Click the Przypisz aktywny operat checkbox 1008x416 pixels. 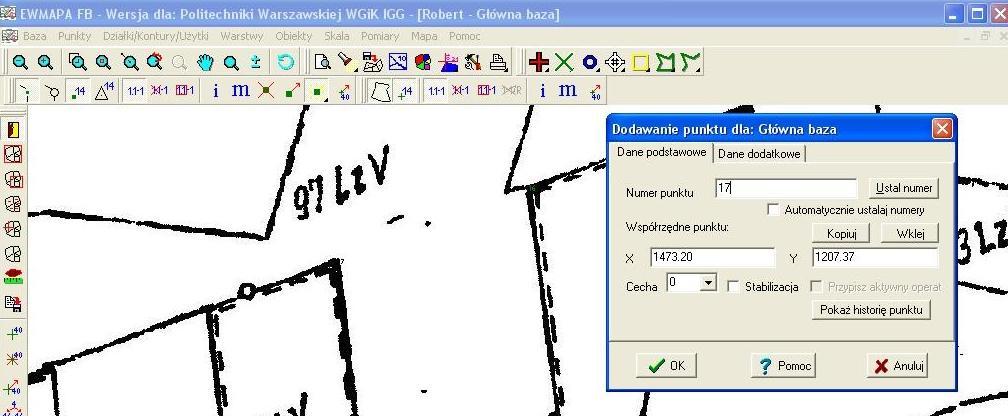816,286
